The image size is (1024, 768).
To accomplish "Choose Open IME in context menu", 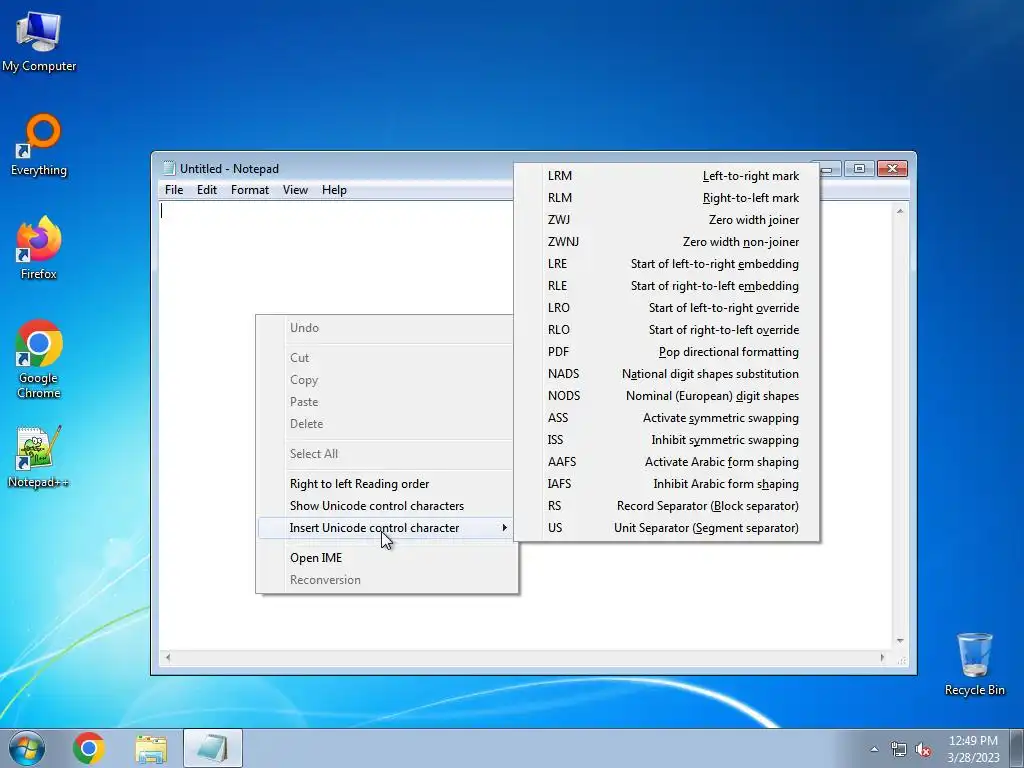I will (x=387, y=558).
